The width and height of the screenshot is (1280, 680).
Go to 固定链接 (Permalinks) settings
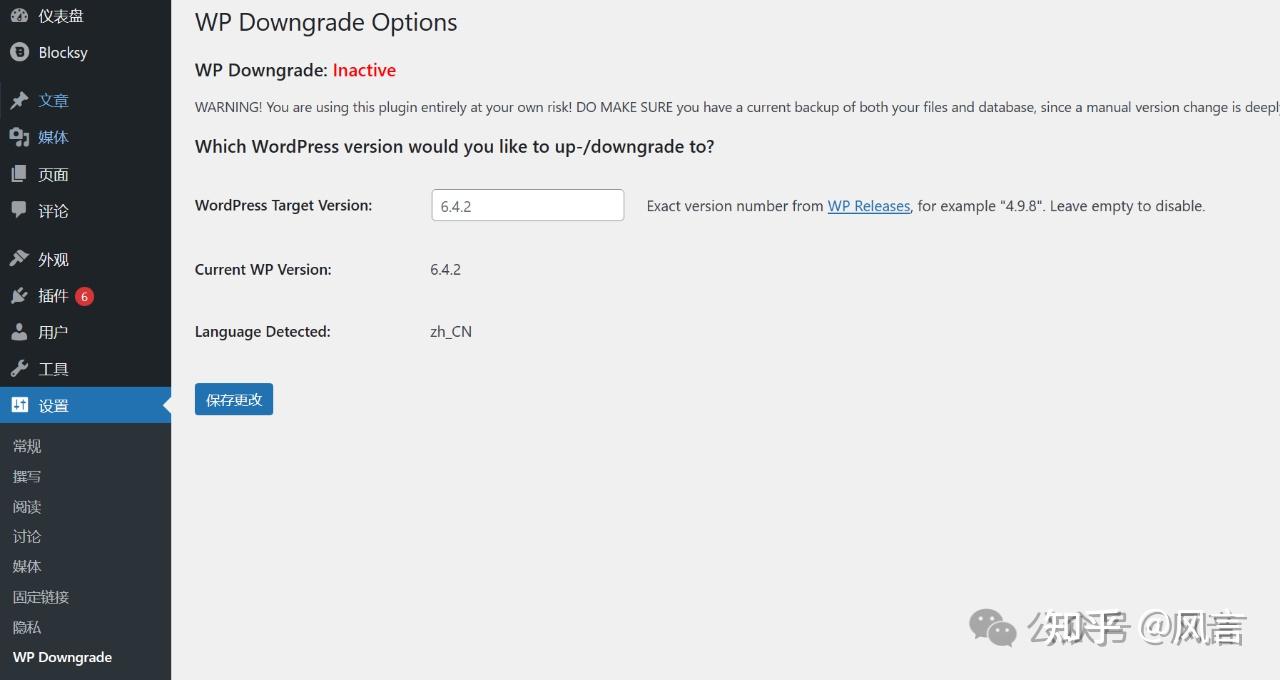click(41, 597)
